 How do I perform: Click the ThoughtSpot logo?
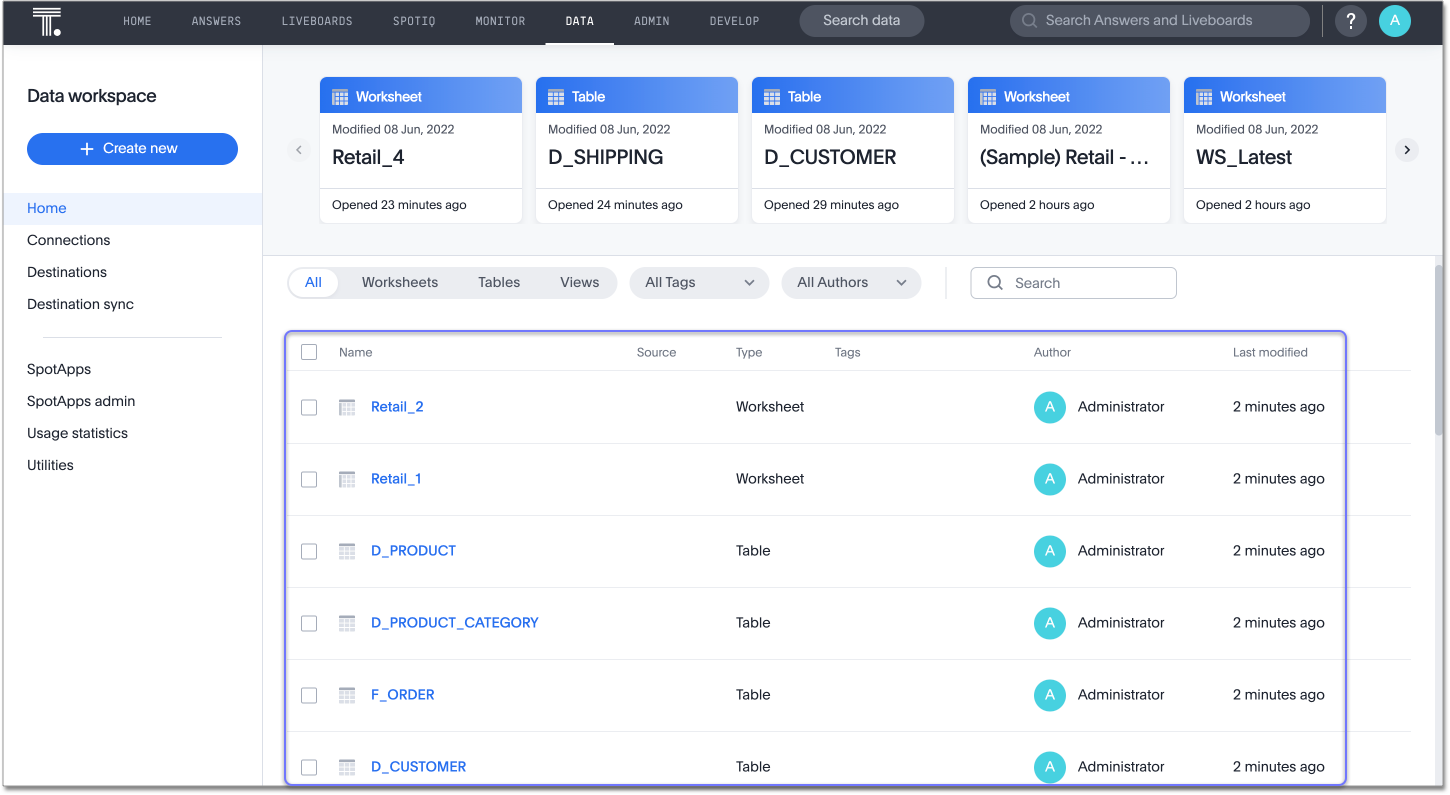click(47, 20)
